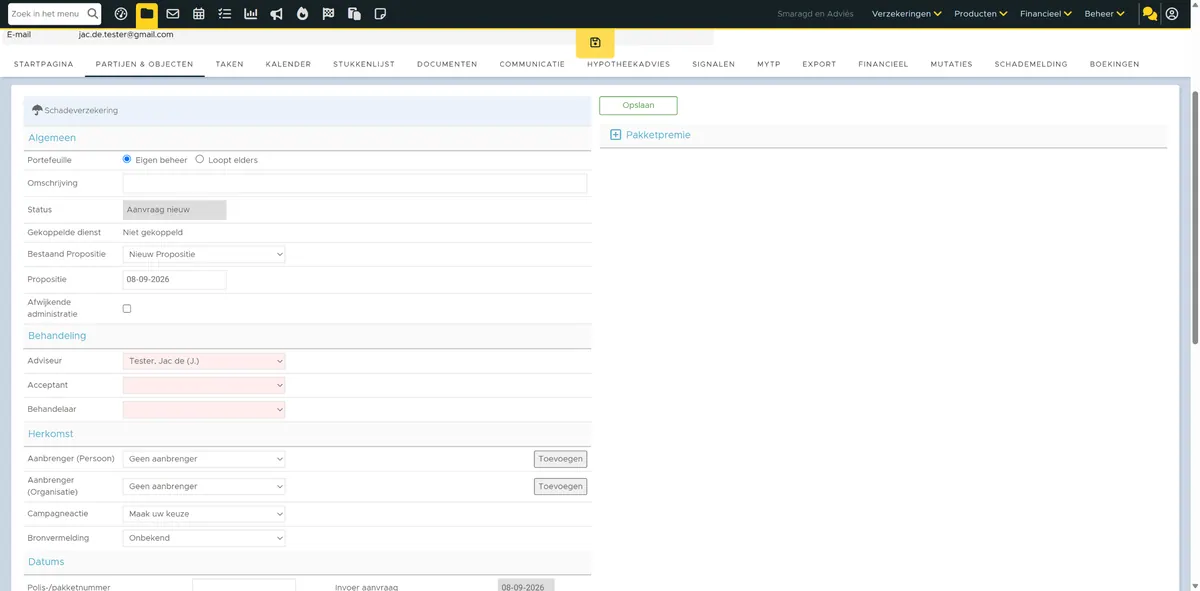This screenshot has width=1200, height=591.
Task: Click the search magnifier icon in the menu search
Action: click(x=93, y=14)
